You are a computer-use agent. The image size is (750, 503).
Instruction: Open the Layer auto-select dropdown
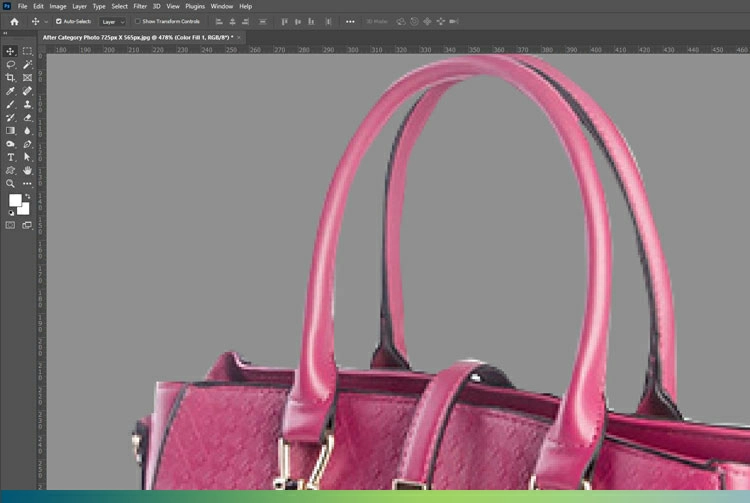pos(112,21)
